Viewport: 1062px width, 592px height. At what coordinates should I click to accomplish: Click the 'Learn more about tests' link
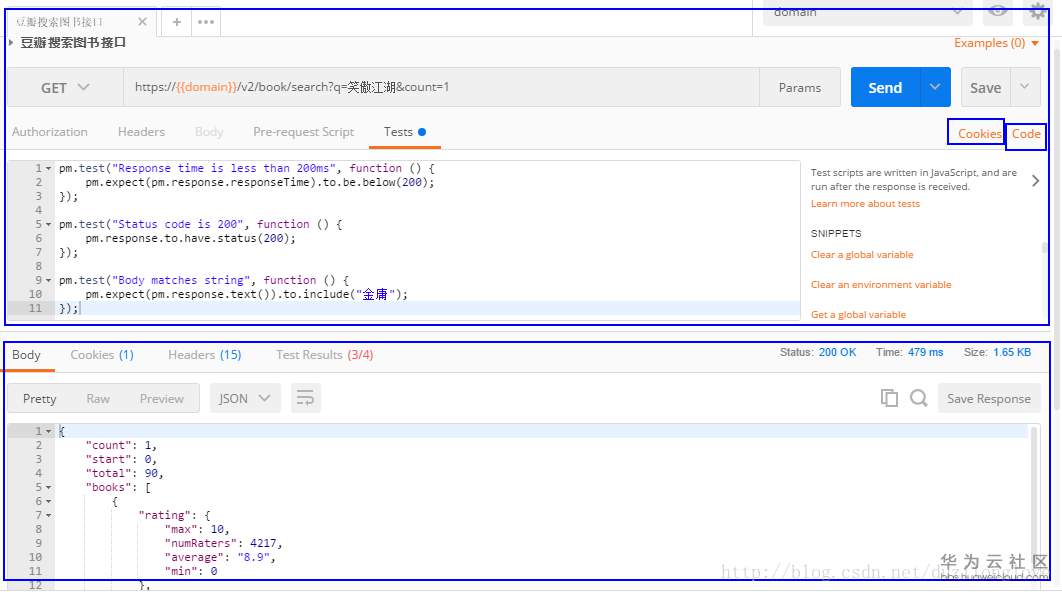(865, 204)
